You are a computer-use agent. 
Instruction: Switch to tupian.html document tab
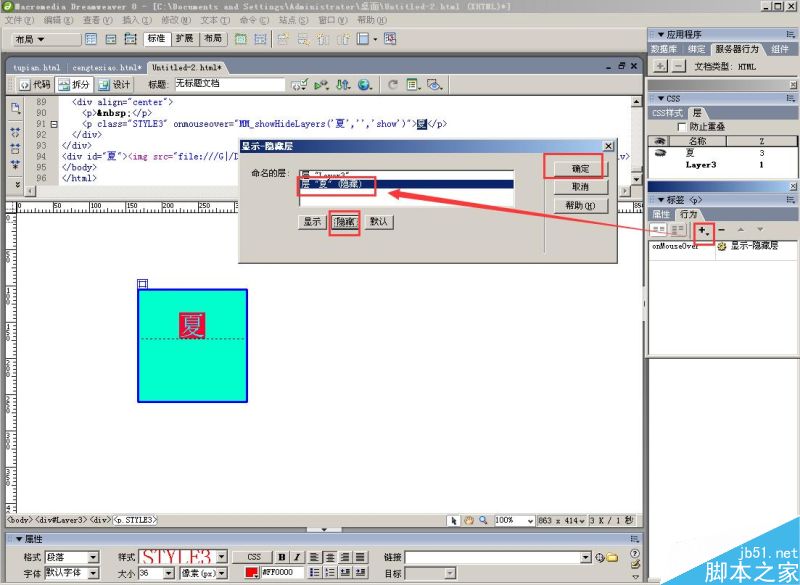36,67
